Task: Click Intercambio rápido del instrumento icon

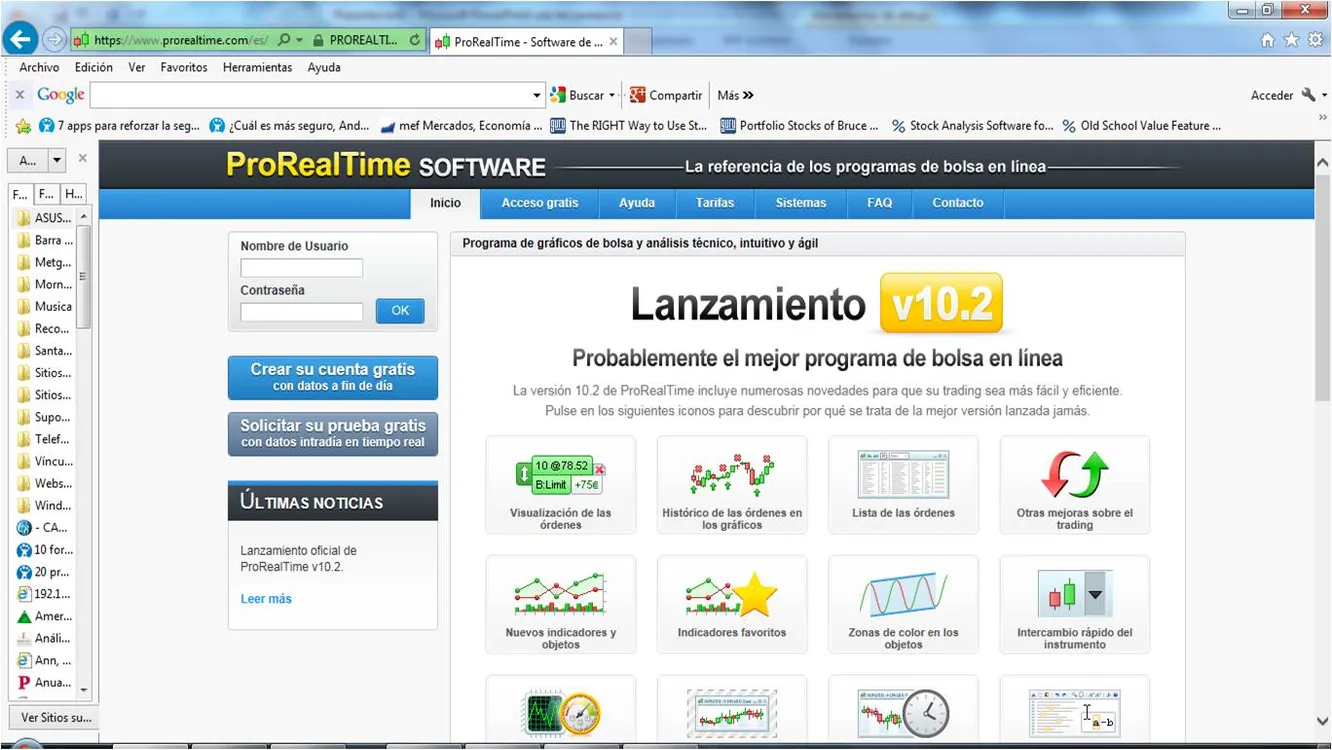Action: (x=1074, y=595)
